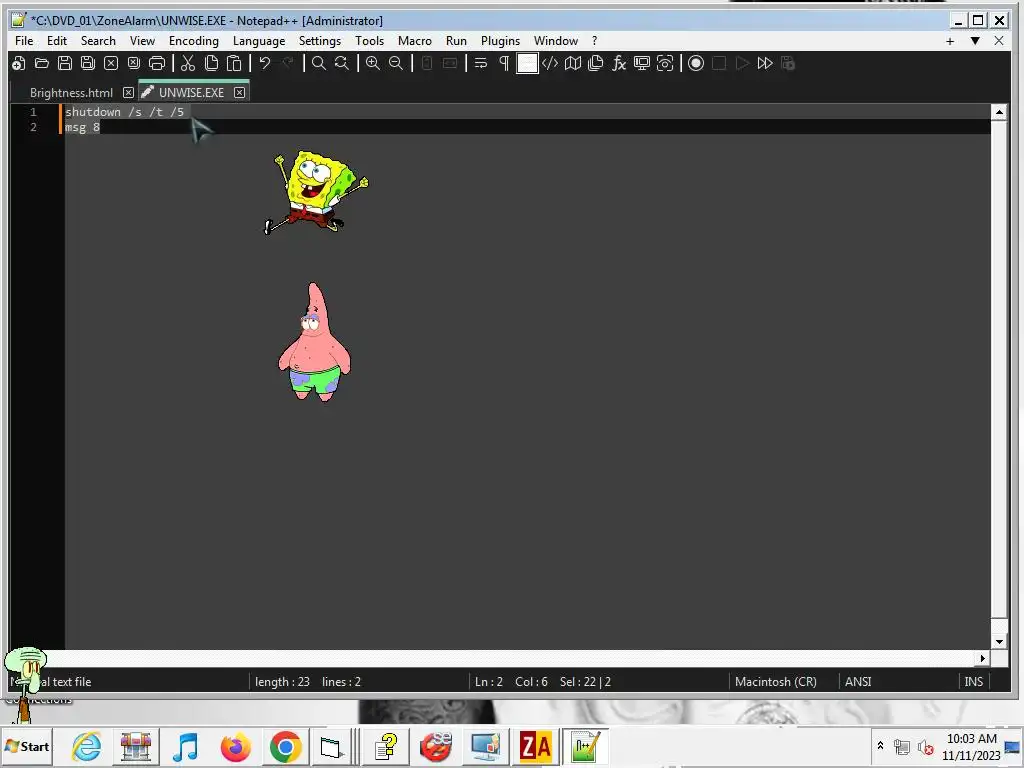Screen dimensions: 1024x768
Task: Open the ? help menu
Action: click(x=594, y=40)
